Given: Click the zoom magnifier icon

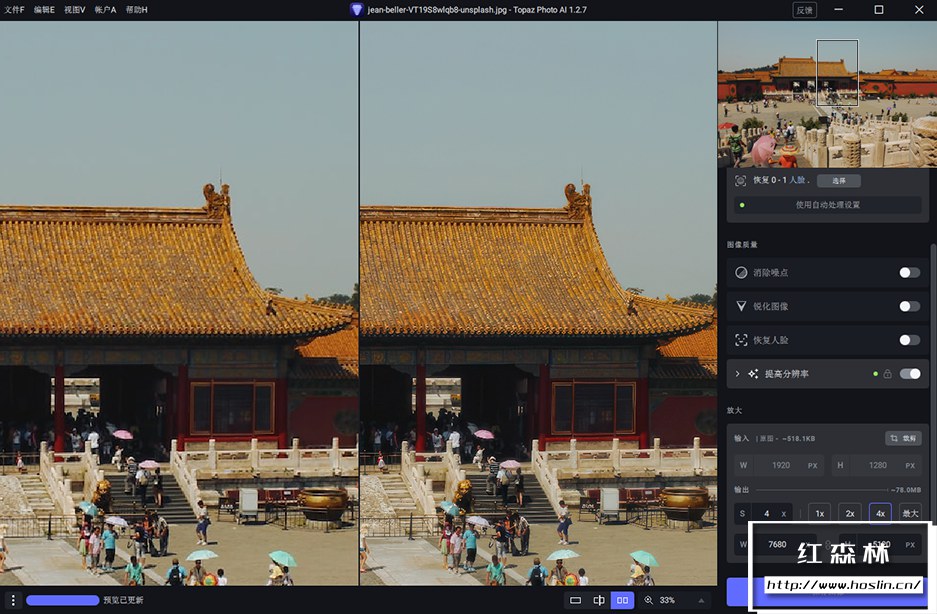Looking at the screenshot, I should click(x=648, y=600).
